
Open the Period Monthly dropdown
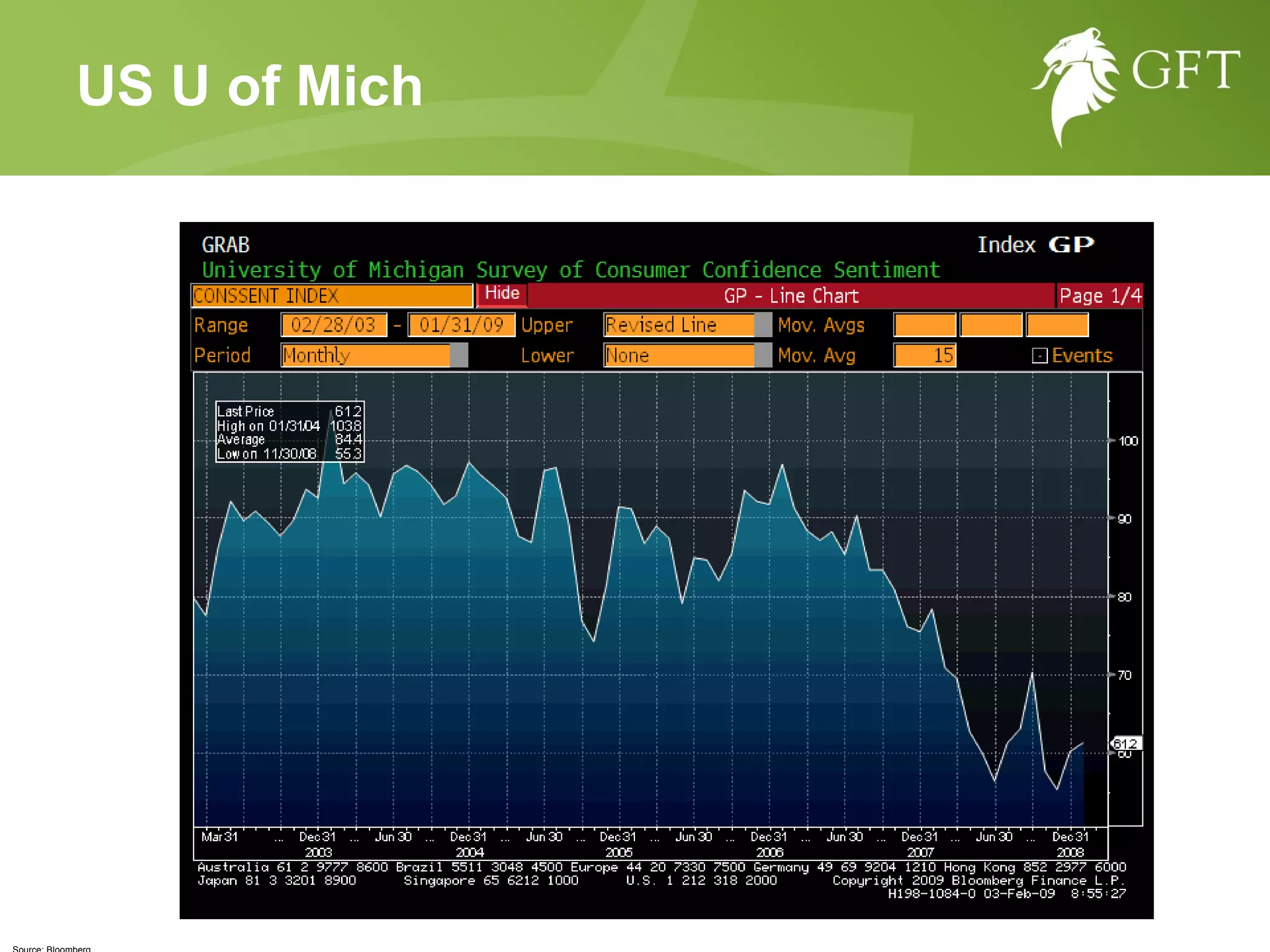(x=374, y=356)
